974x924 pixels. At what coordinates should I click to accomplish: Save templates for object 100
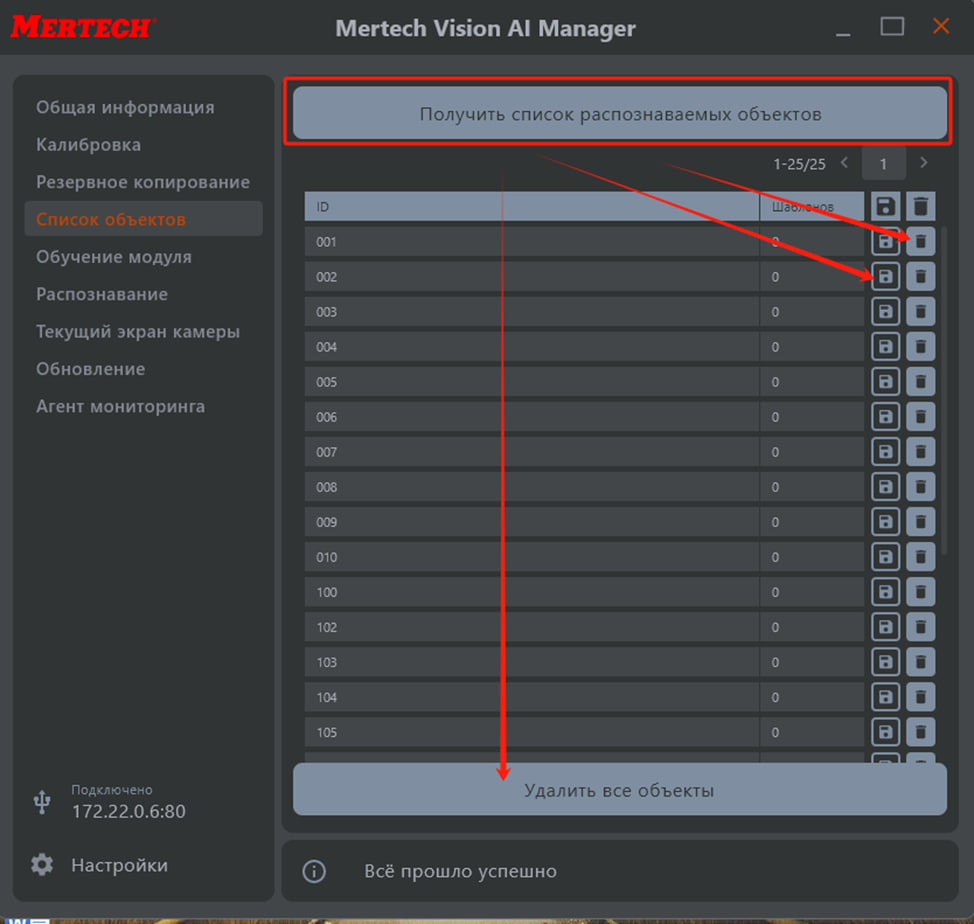pos(885,591)
